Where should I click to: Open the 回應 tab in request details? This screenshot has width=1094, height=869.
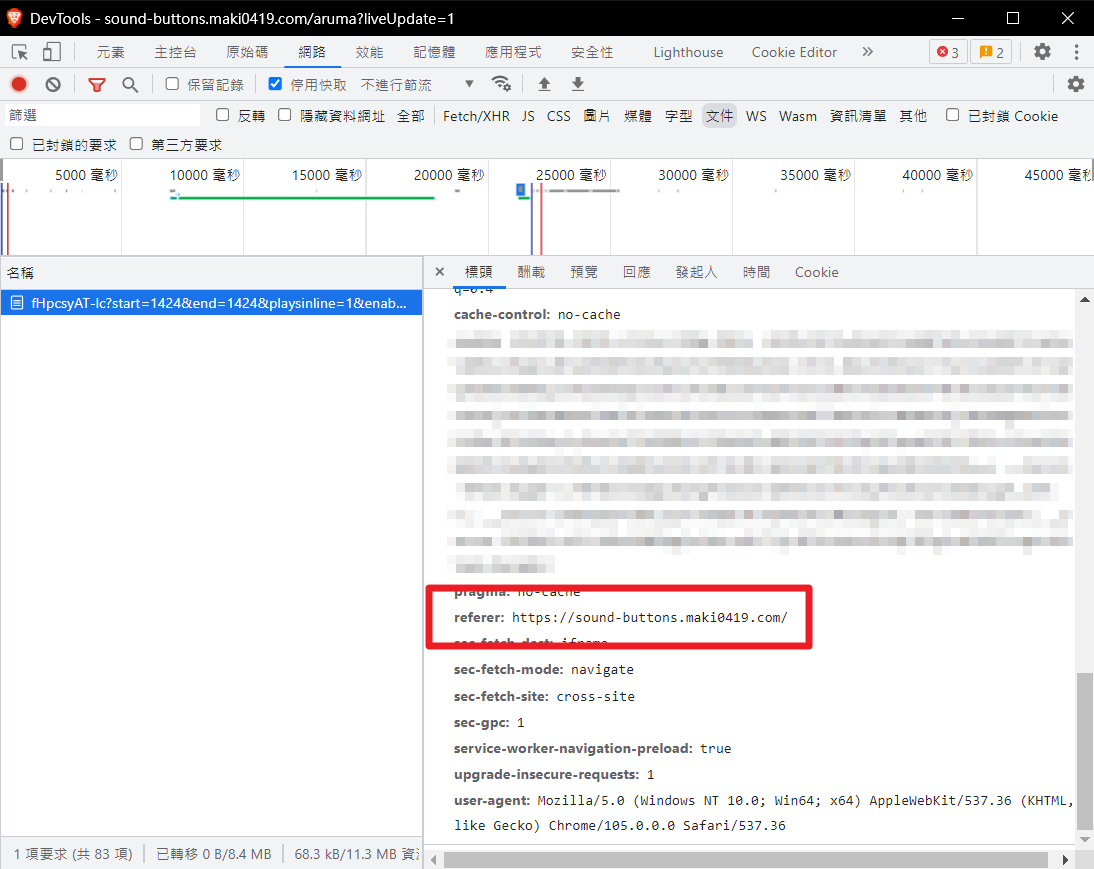coord(636,272)
